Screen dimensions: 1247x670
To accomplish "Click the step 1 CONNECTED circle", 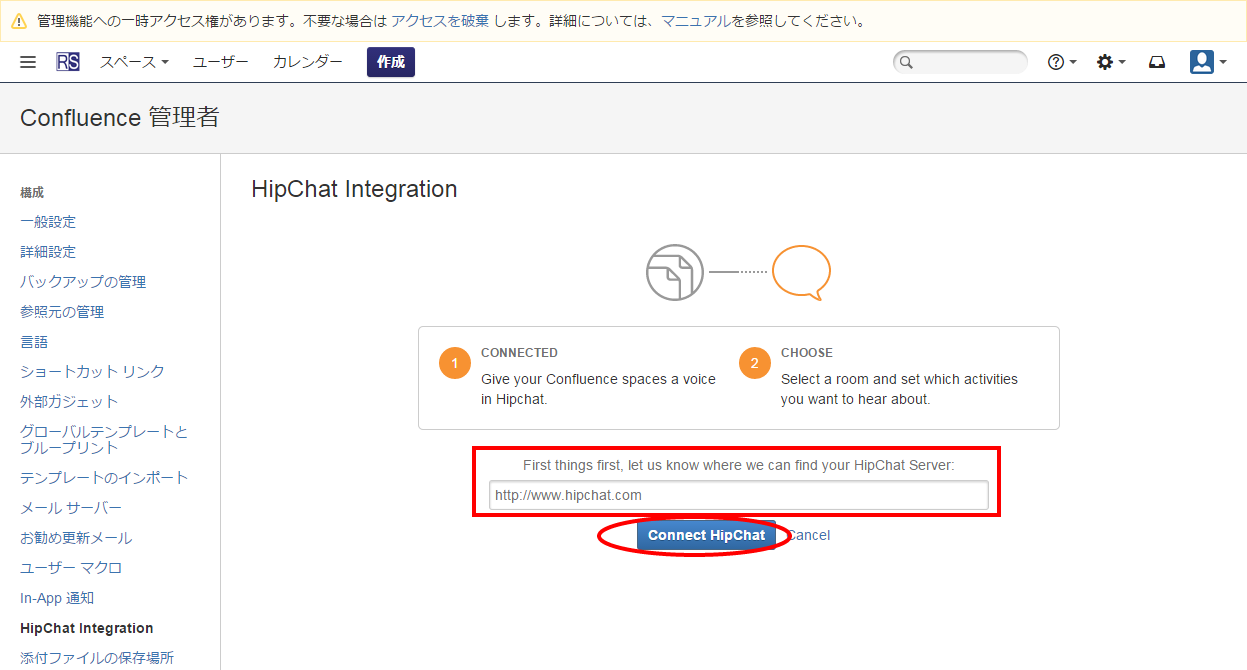I will tap(455, 363).
